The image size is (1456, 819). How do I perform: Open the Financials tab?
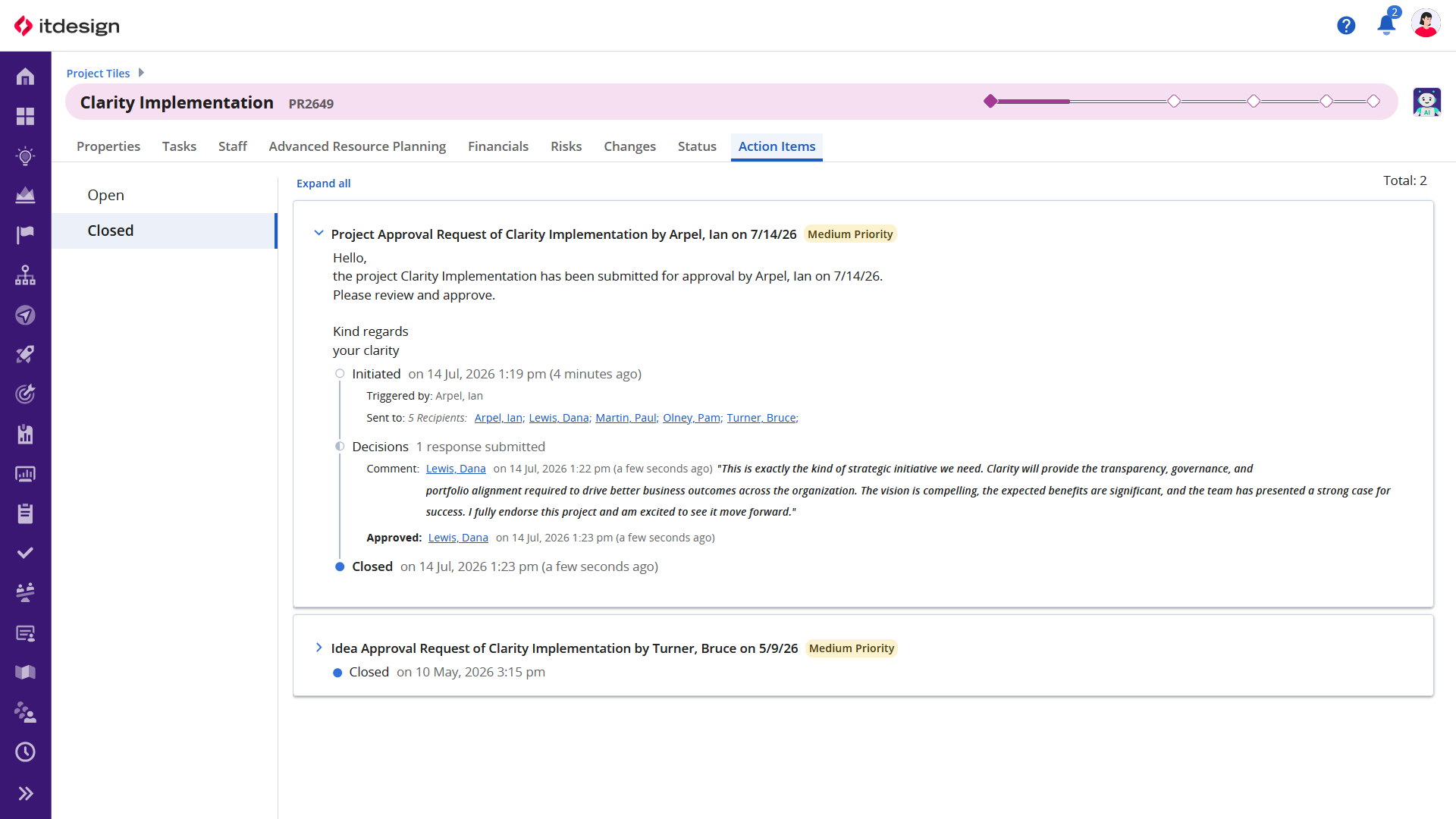pos(498,146)
